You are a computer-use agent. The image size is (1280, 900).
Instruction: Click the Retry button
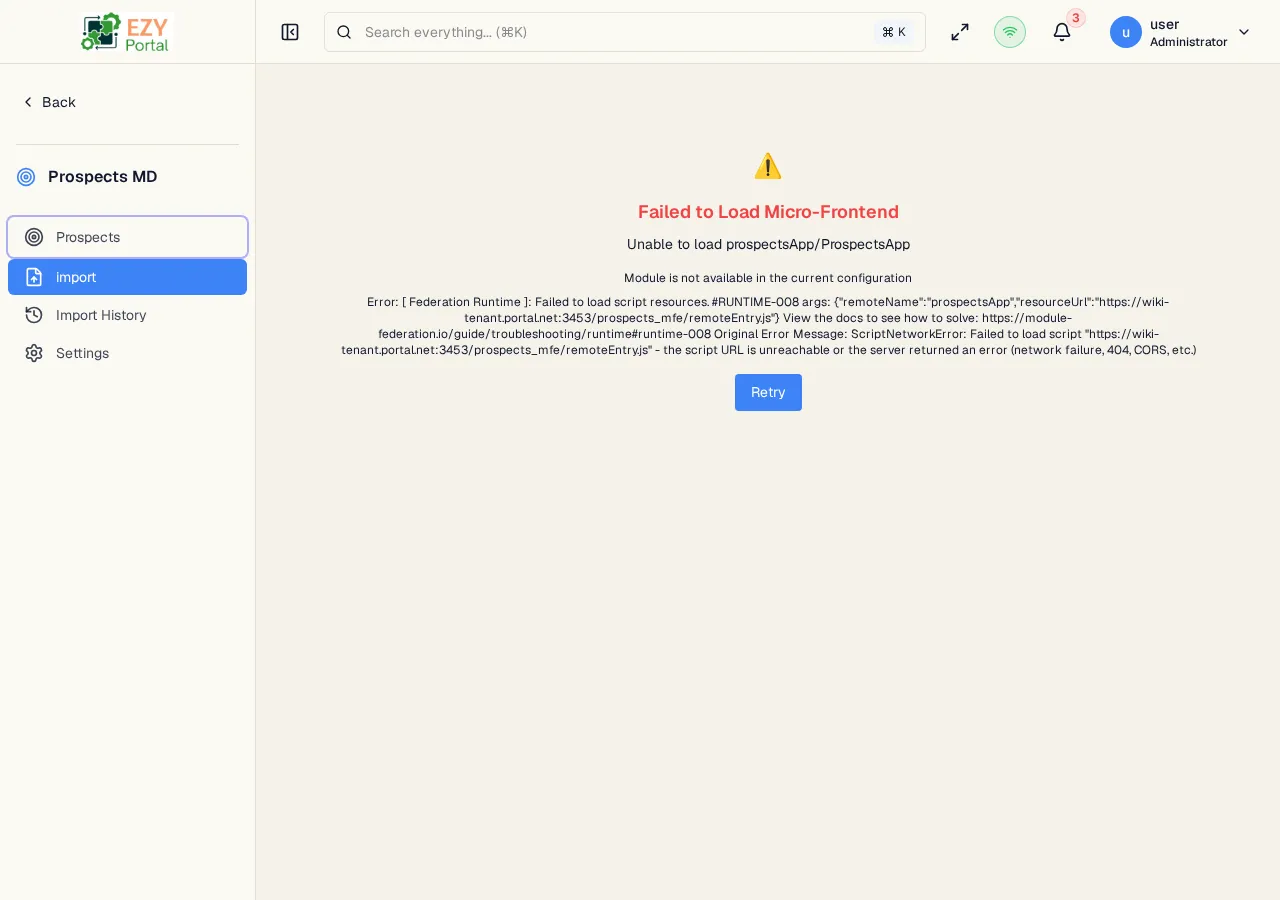coord(768,392)
